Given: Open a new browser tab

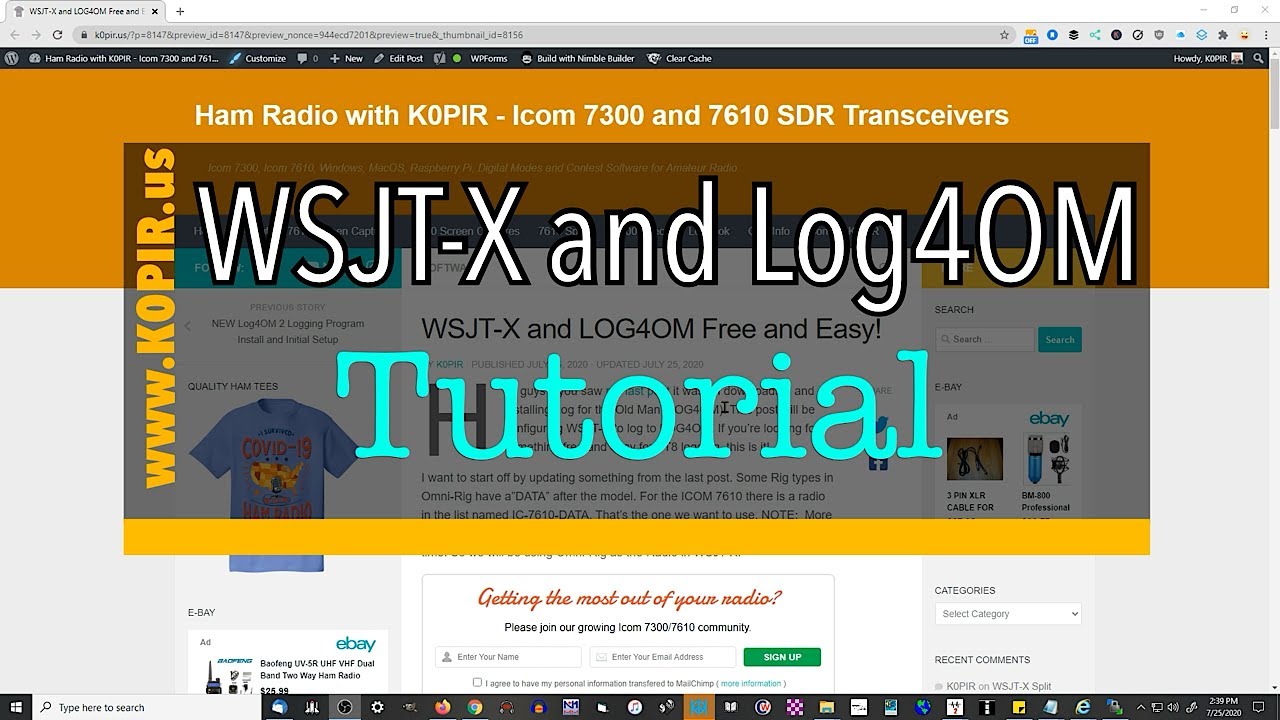Looking at the screenshot, I should click(x=180, y=11).
